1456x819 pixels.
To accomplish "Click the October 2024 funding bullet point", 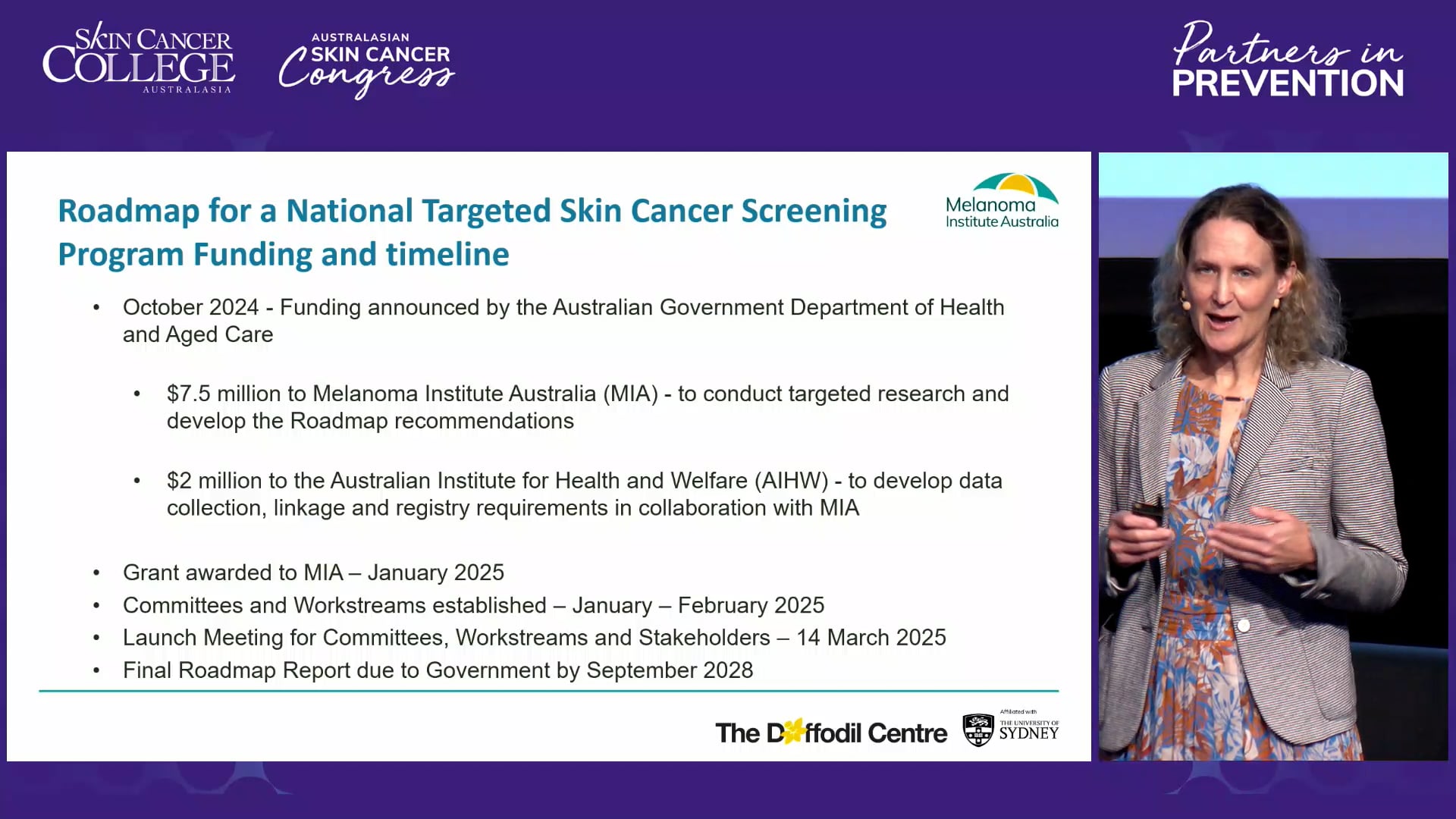I will click(563, 320).
